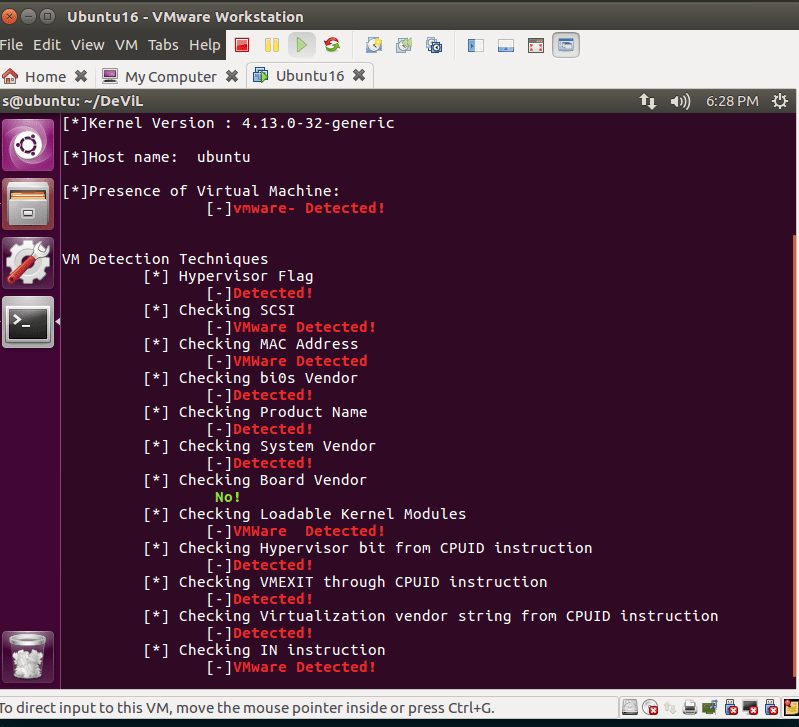Image resolution: width=799 pixels, height=727 pixels.
Task: Click the terminal title 's@ubuntu: ~/DeViL'
Action: [72, 101]
